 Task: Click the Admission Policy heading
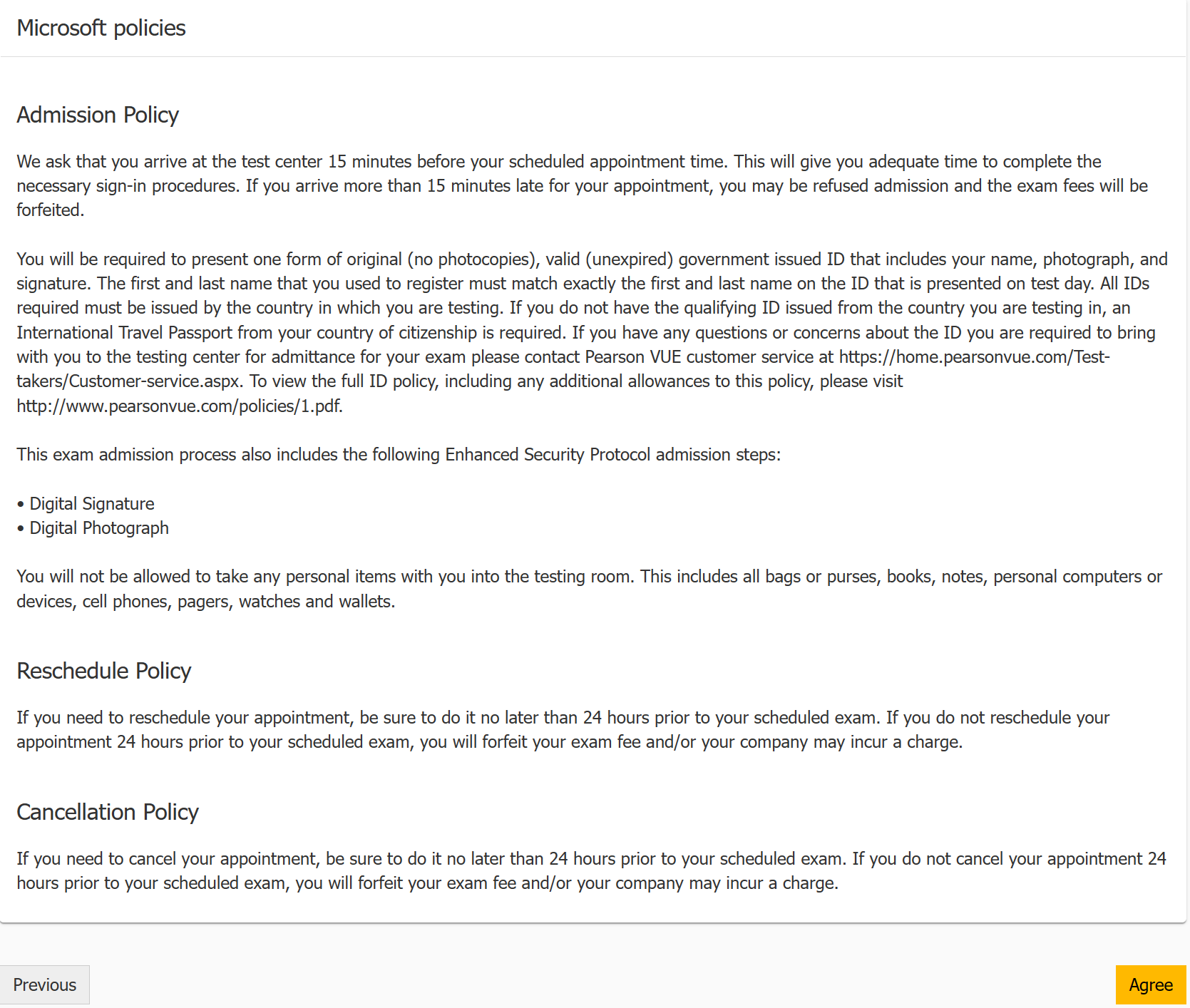point(98,115)
